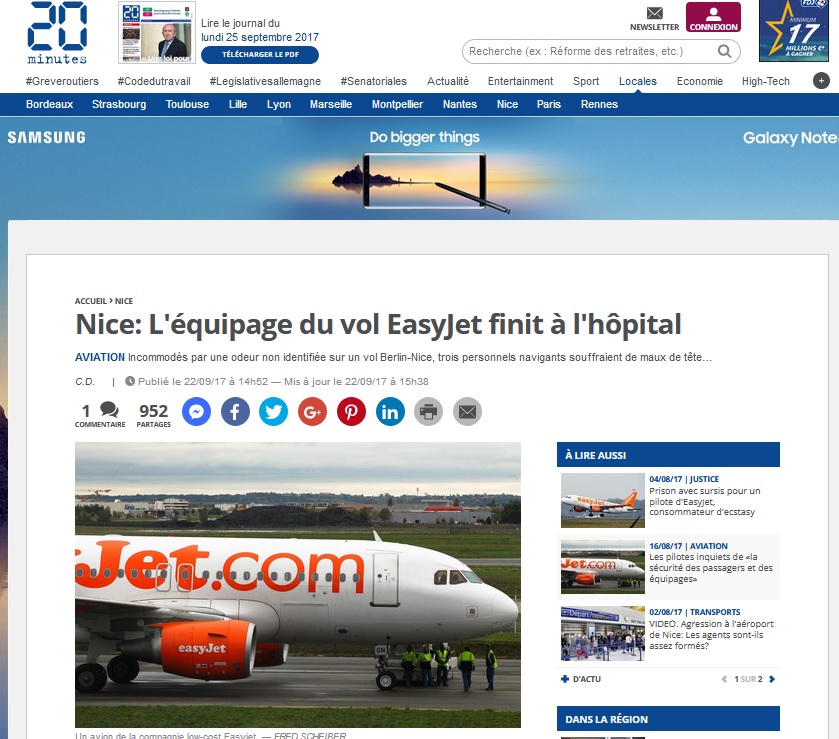Expand more categories with plus button
Screen dimensions: 839x739
821,81
